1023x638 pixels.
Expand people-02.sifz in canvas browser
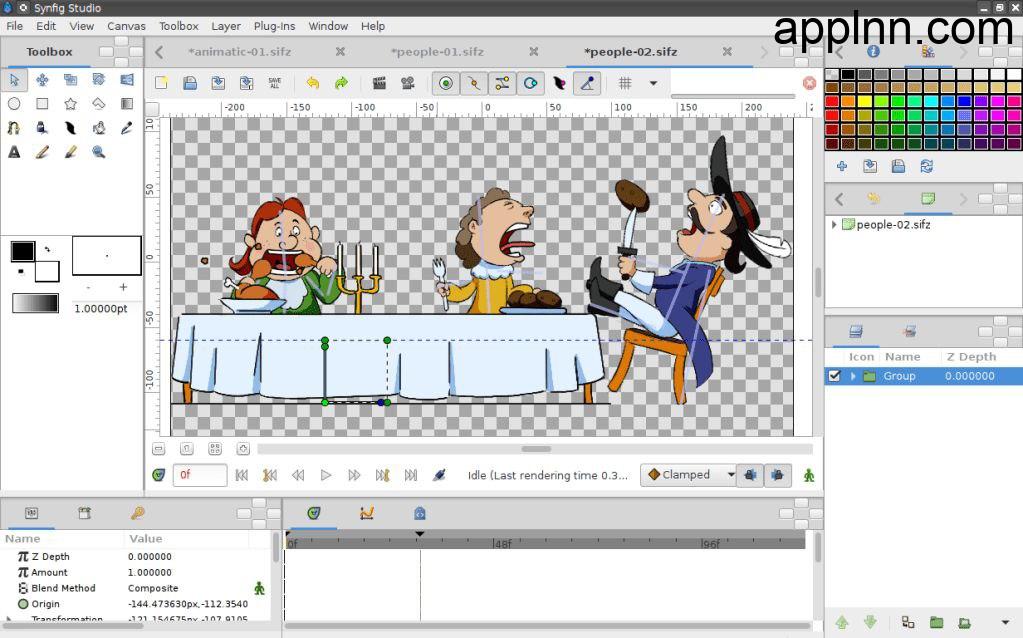click(x=834, y=224)
